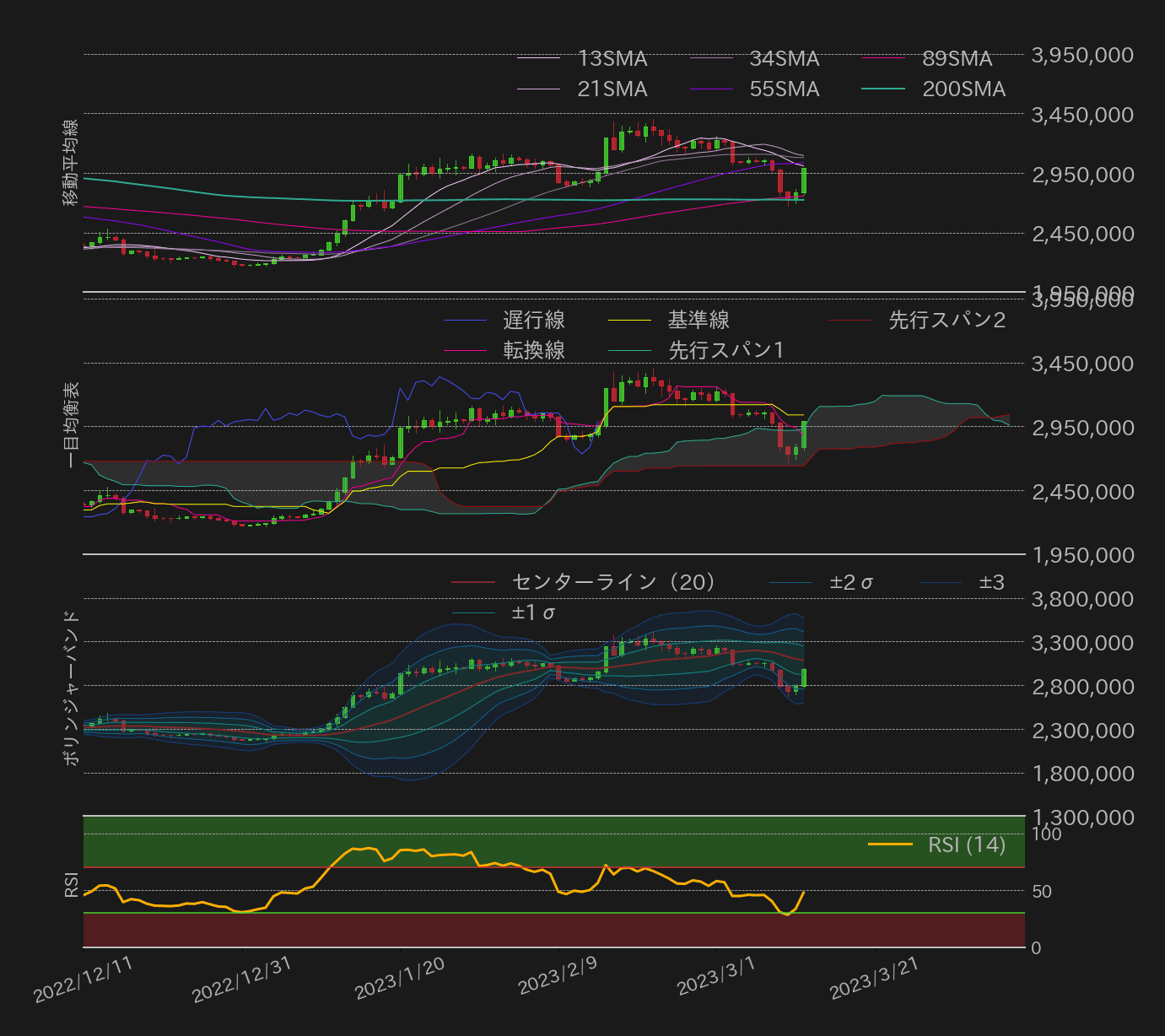Hide the 34SMA line in the legend
Image resolution: width=1165 pixels, height=1036 pixels.
pyautogui.click(x=709, y=58)
